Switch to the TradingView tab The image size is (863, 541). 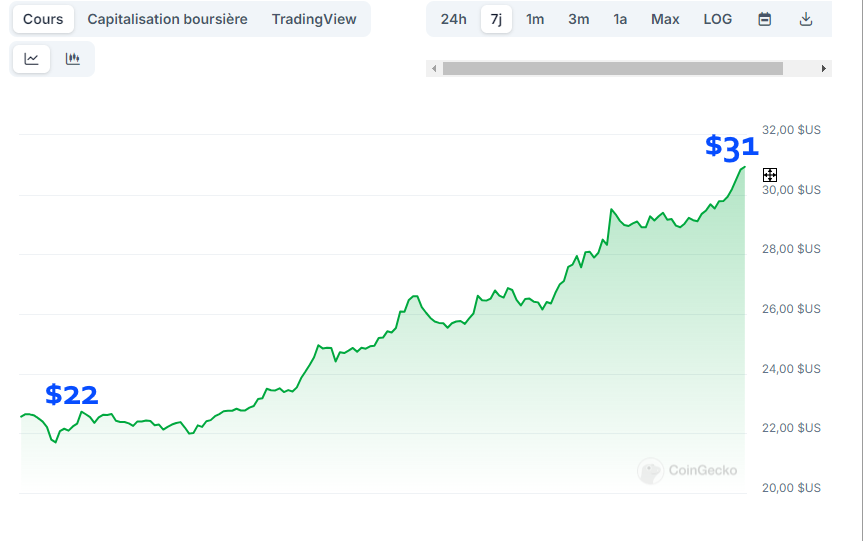coord(314,19)
